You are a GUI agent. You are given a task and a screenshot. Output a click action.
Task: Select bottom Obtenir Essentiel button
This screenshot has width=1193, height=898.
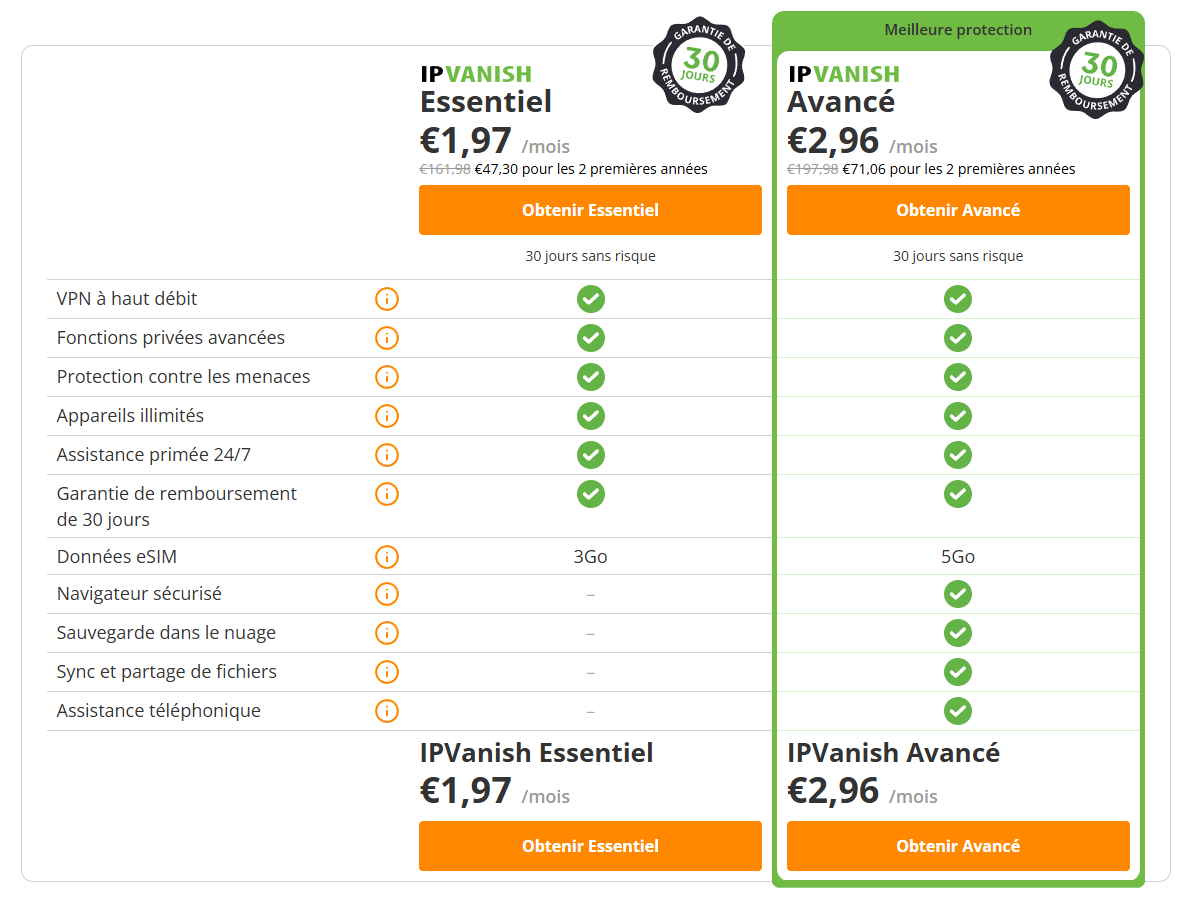pyautogui.click(x=590, y=846)
